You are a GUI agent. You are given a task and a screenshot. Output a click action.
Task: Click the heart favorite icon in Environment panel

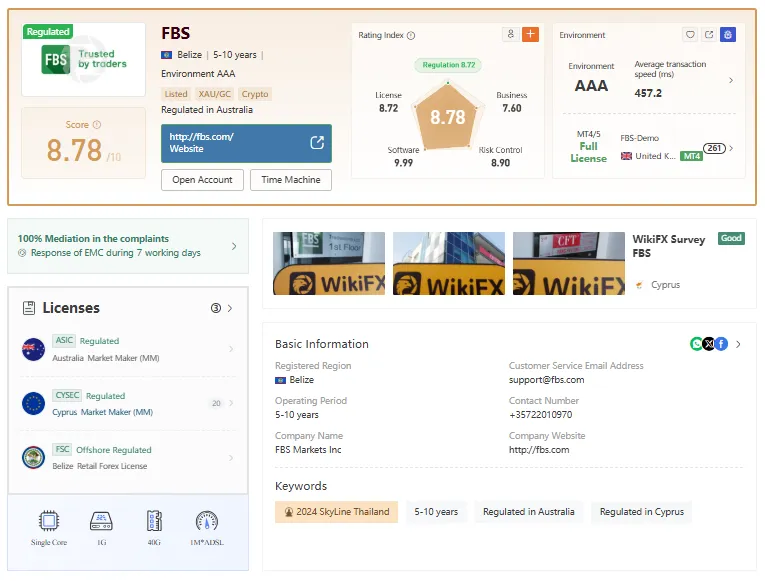(690, 35)
